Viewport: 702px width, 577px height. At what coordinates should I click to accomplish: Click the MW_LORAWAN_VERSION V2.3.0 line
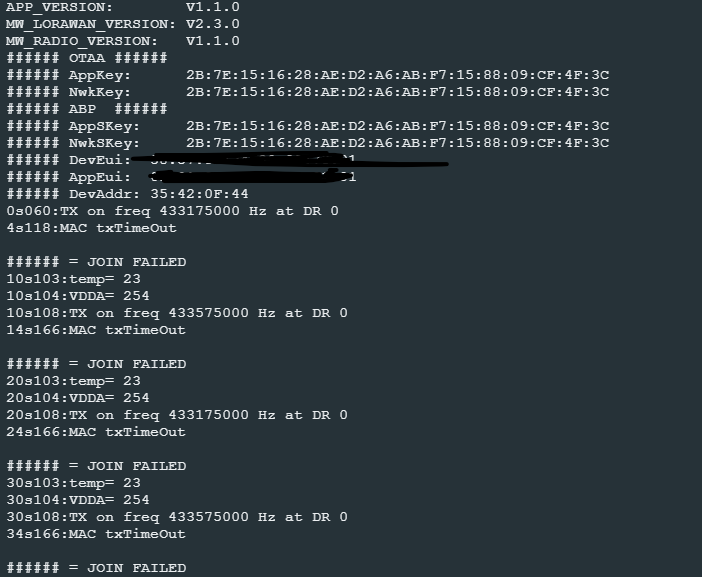(x=122, y=24)
